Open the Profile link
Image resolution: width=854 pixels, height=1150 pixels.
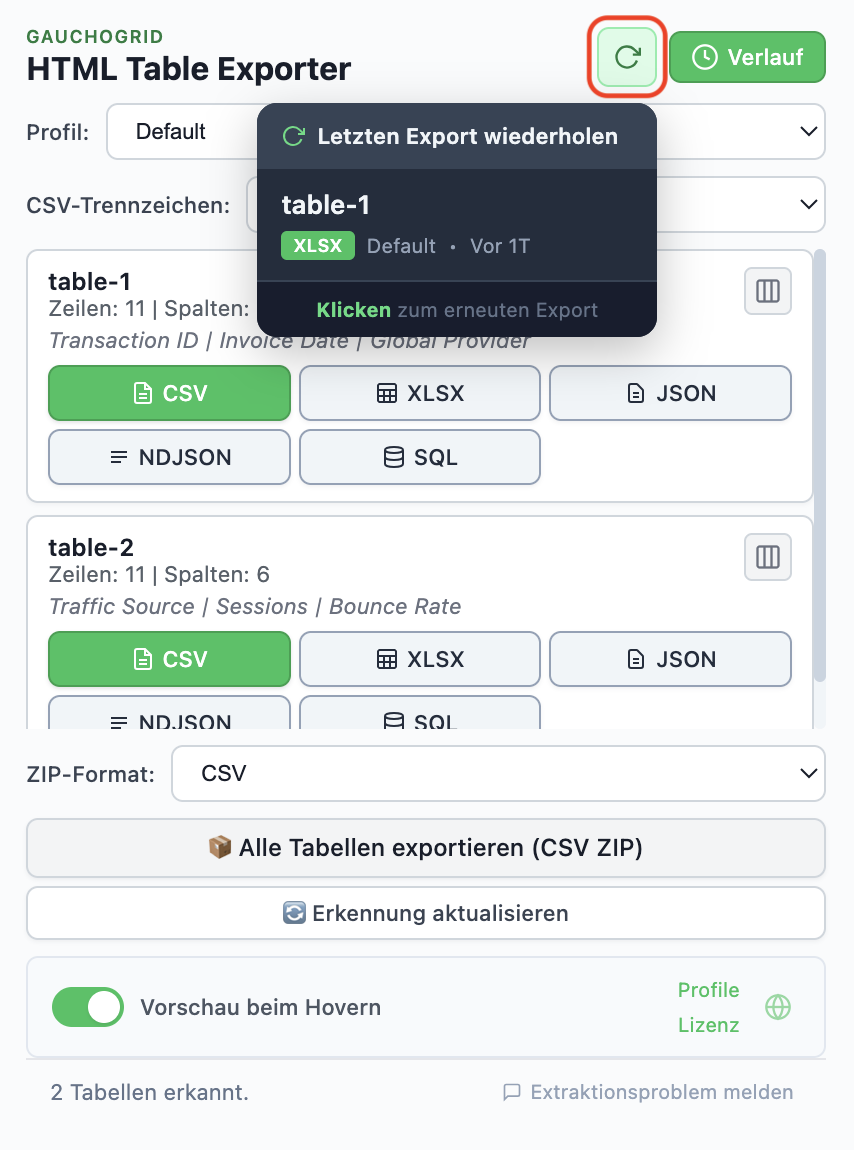708,990
